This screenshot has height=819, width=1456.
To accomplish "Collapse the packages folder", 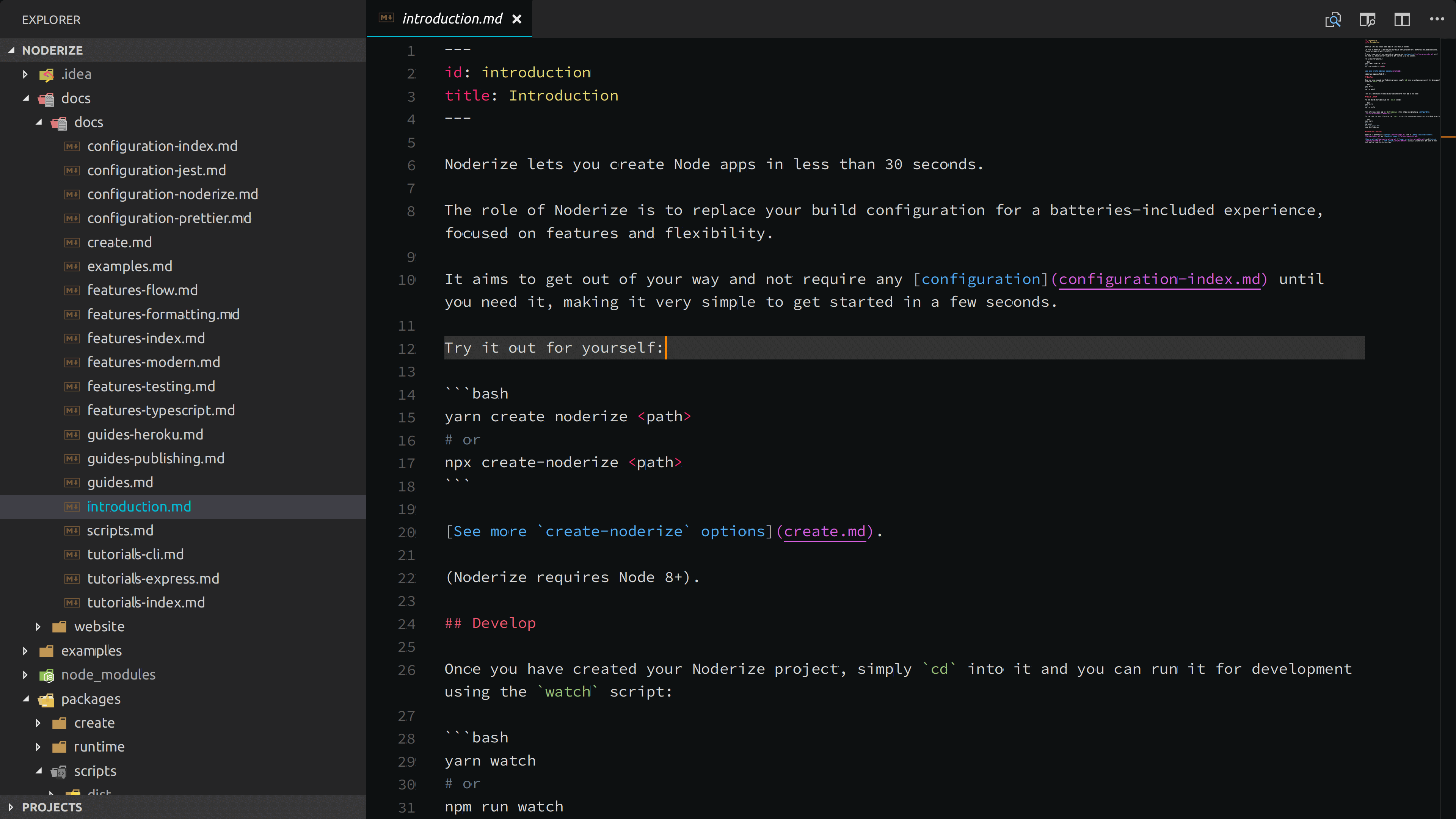I will coord(25,699).
